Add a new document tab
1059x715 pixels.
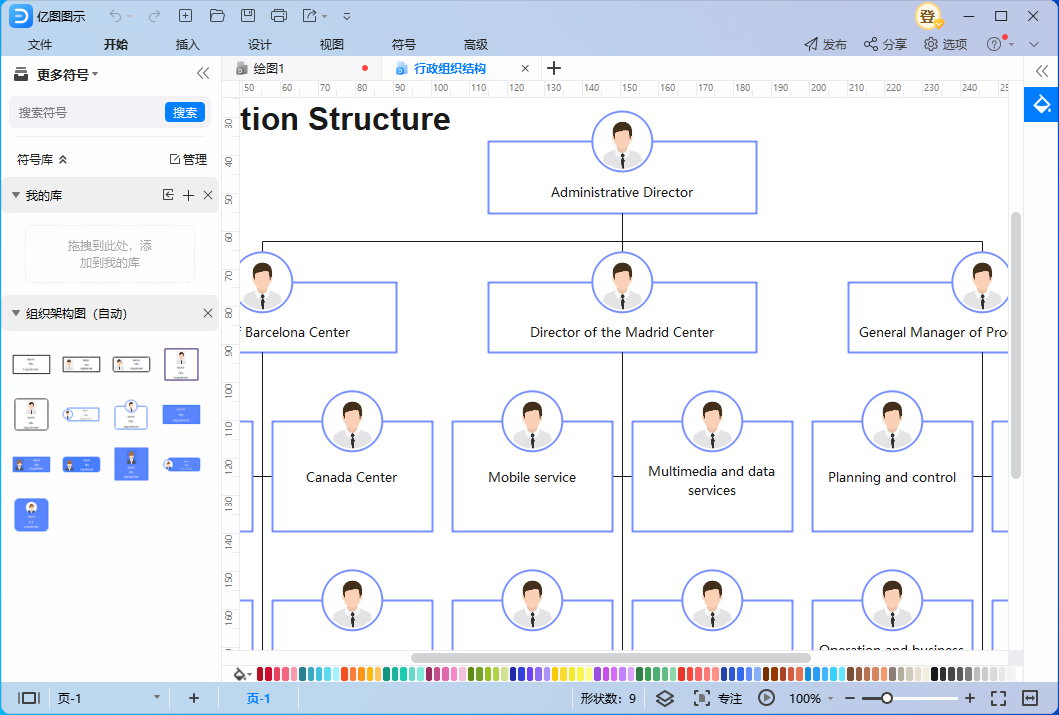tap(554, 68)
